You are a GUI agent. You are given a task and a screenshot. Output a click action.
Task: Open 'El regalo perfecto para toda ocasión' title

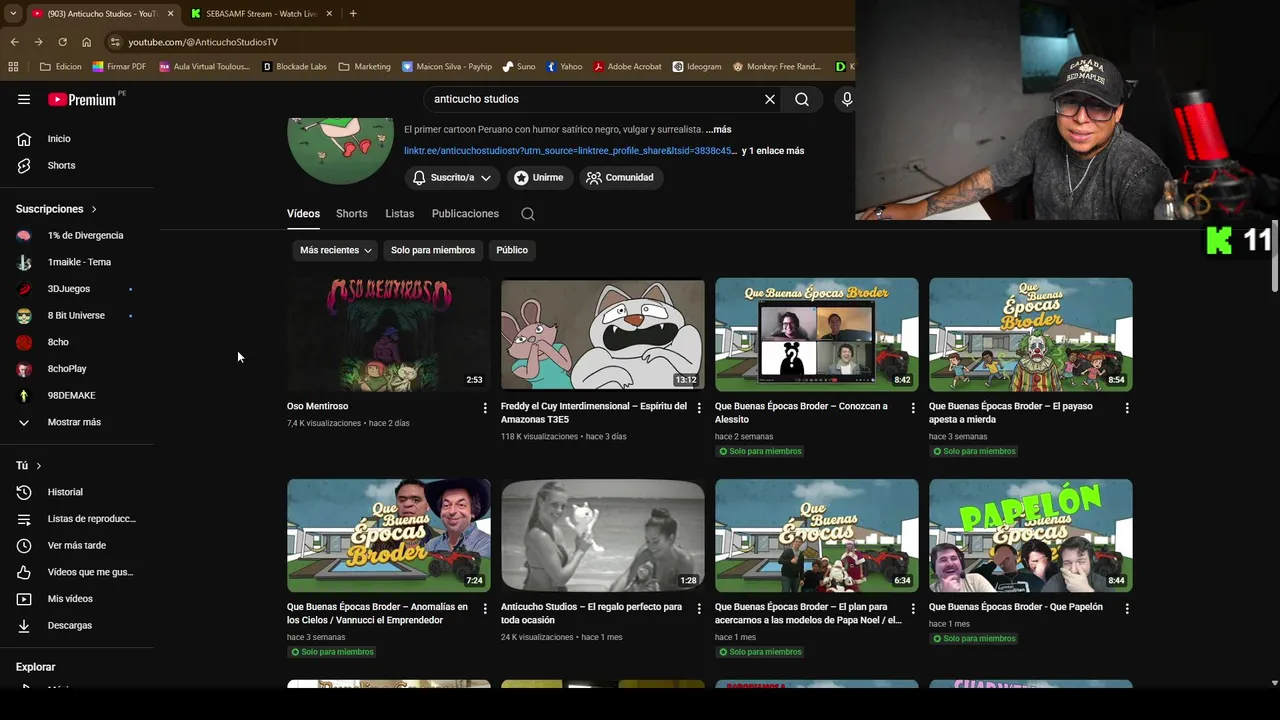pos(591,614)
